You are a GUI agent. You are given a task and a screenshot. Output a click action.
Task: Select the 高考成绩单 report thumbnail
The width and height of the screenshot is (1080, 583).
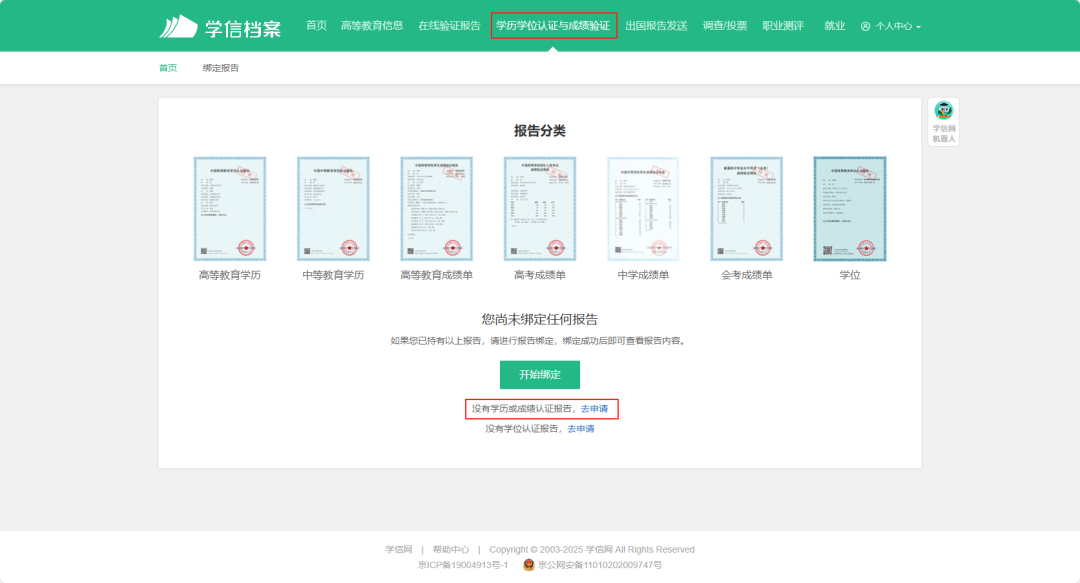[x=539, y=209]
